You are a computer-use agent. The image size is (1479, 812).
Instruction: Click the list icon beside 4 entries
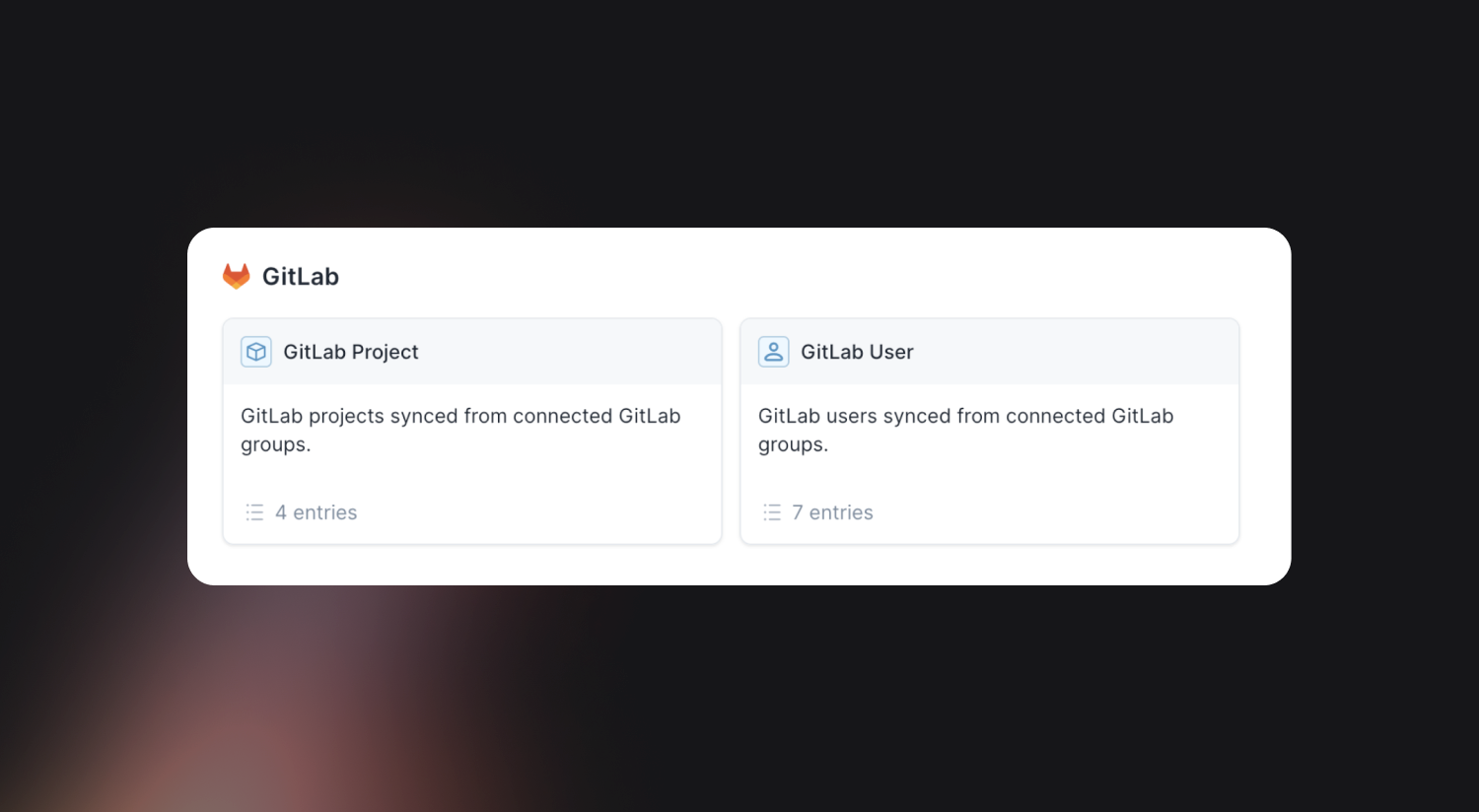(x=254, y=512)
